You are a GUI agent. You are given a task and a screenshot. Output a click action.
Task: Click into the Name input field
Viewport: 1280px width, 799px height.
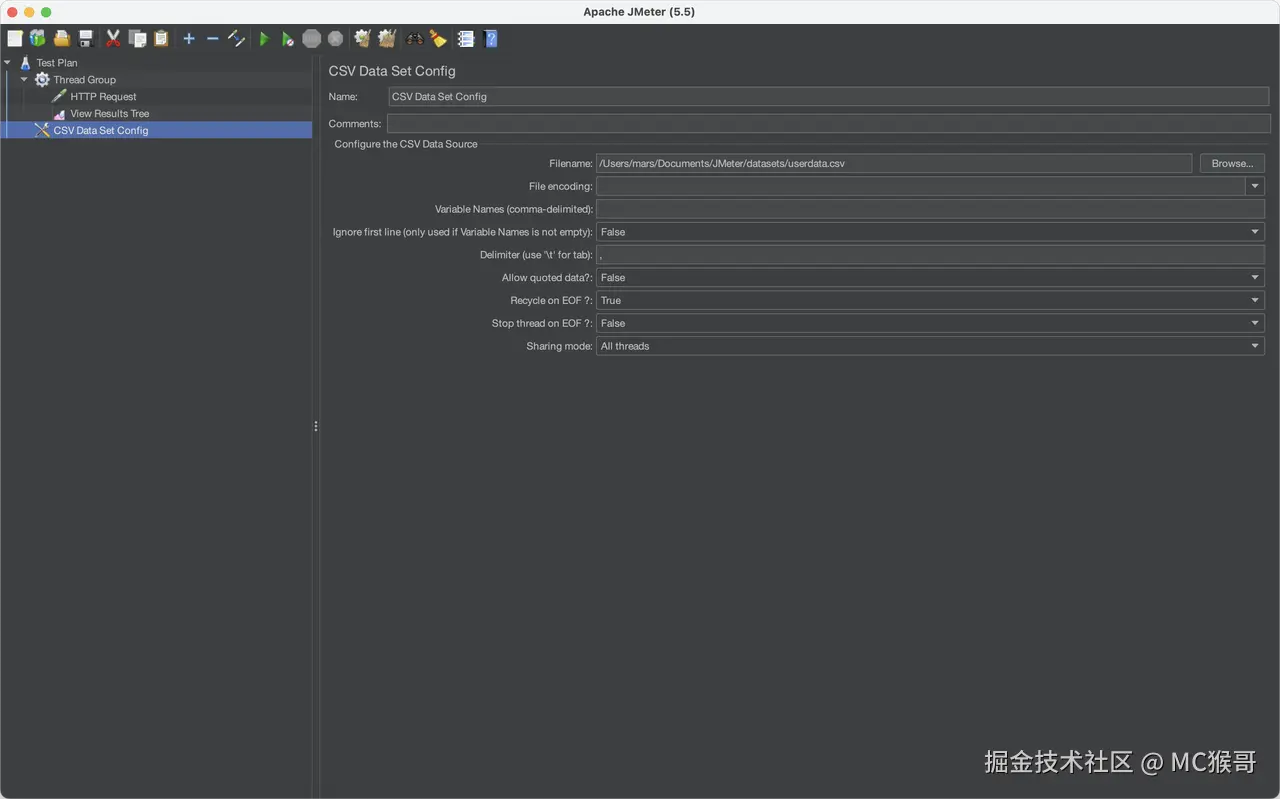pos(829,97)
